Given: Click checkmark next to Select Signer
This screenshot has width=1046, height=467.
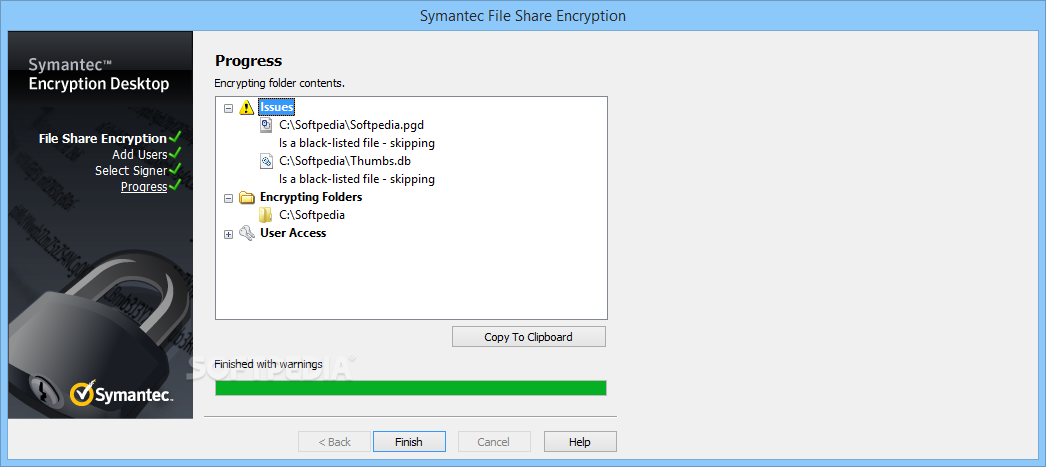Looking at the screenshot, I should (175, 169).
